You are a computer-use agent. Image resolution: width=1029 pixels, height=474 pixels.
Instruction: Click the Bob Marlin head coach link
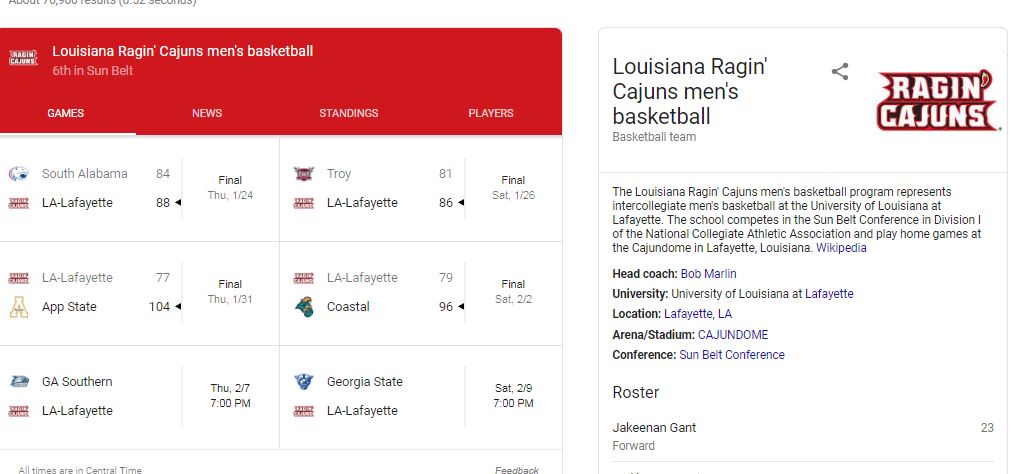[708, 274]
